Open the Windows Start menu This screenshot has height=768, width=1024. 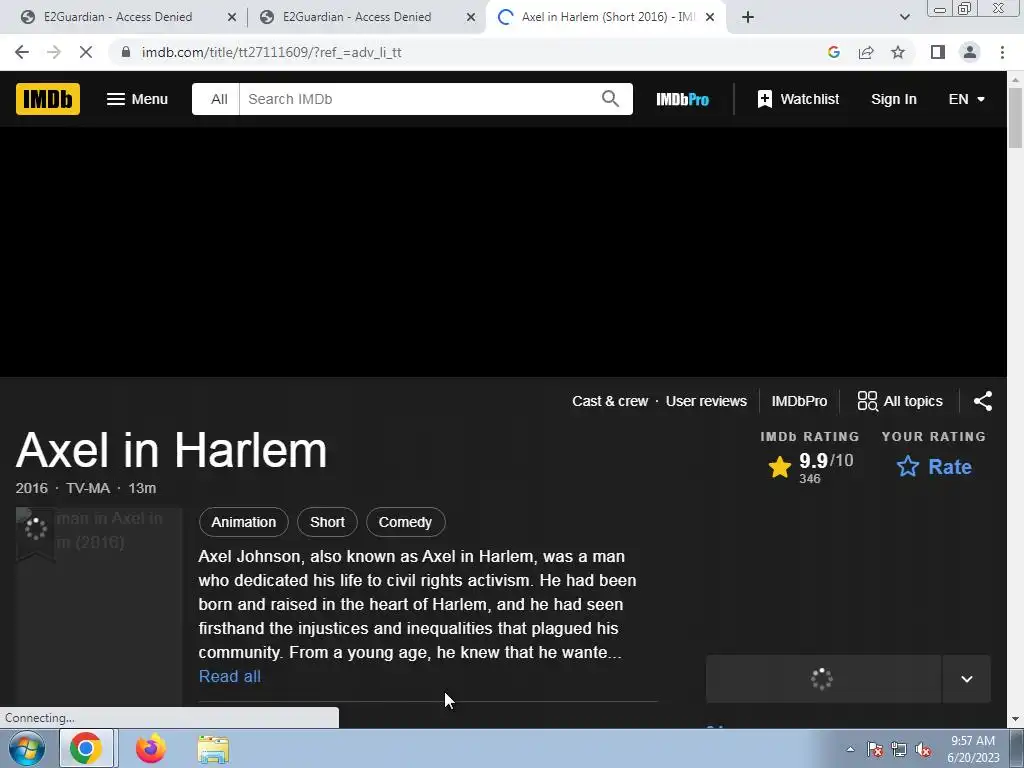(x=27, y=748)
